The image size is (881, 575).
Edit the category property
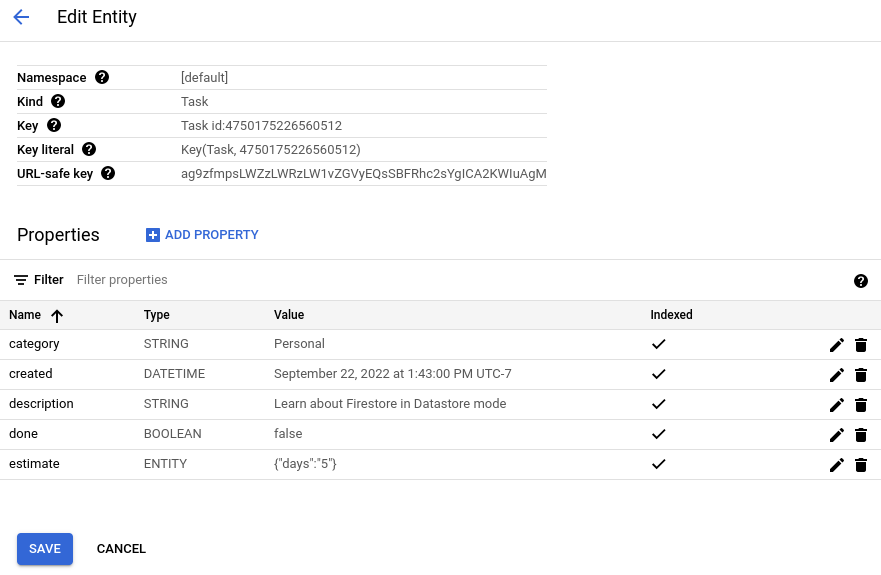tap(837, 345)
